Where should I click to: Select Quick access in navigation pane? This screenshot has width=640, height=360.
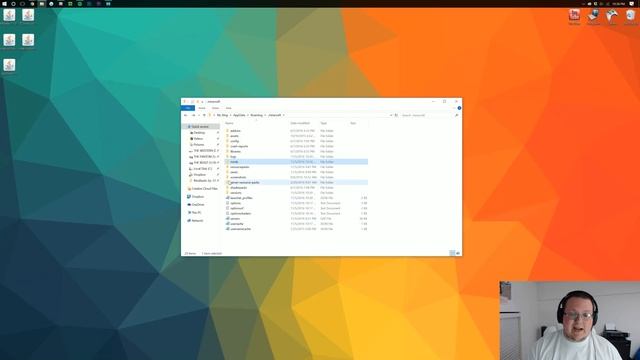pyautogui.click(x=200, y=127)
